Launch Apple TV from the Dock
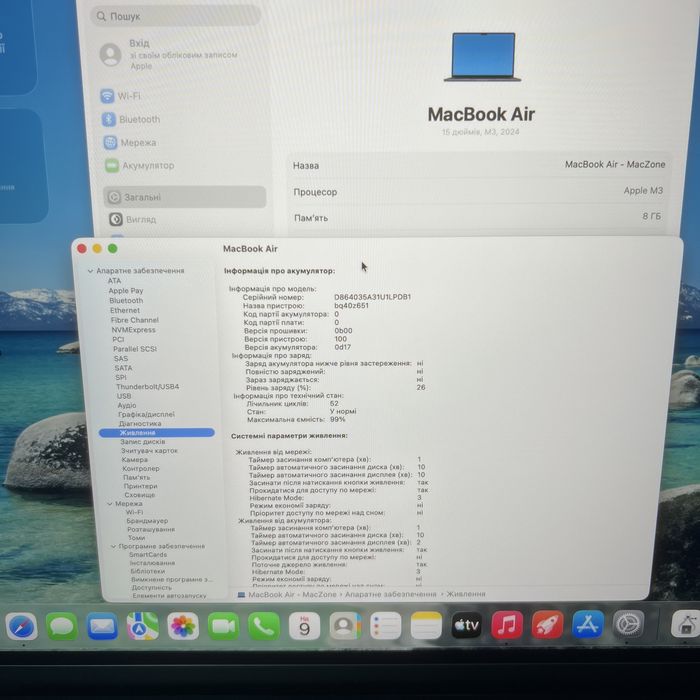700x700 pixels. pyautogui.click(x=467, y=625)
